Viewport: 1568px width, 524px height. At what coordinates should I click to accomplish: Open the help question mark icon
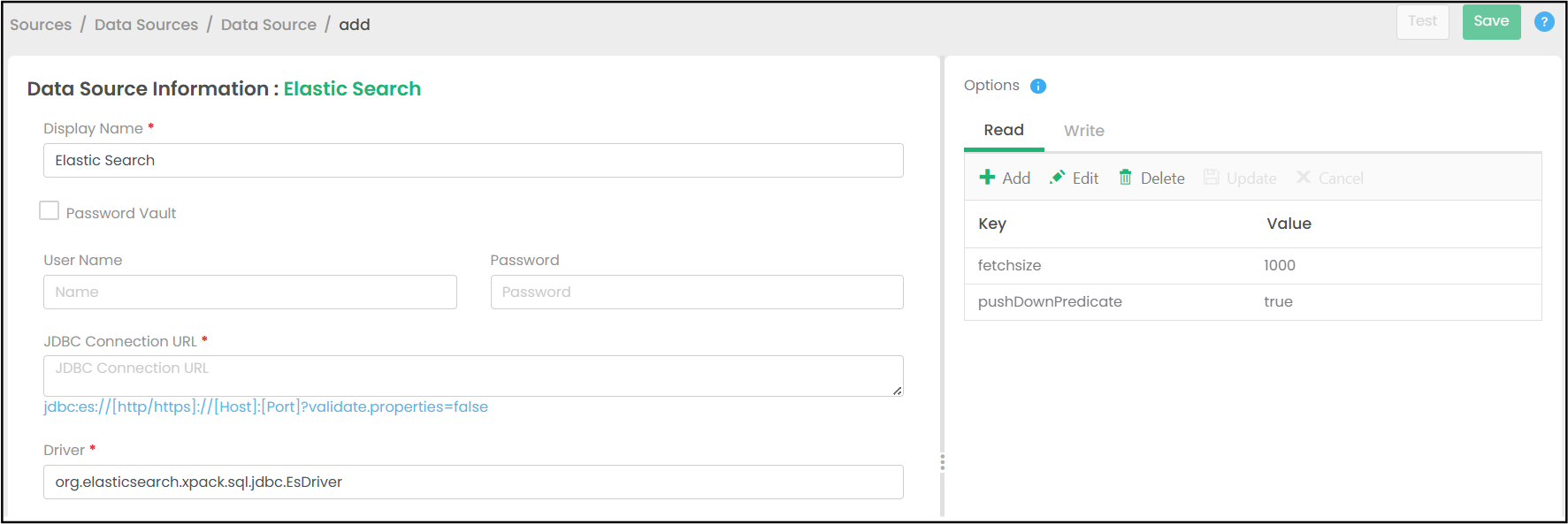[x=1544, y=22]
